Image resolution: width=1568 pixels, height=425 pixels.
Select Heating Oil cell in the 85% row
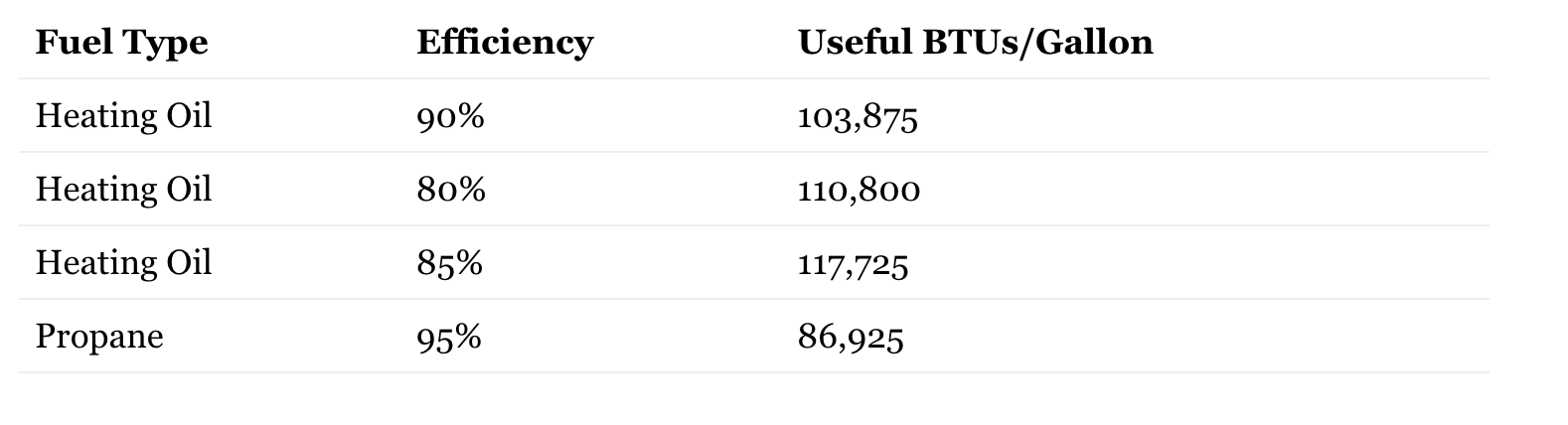123,262
